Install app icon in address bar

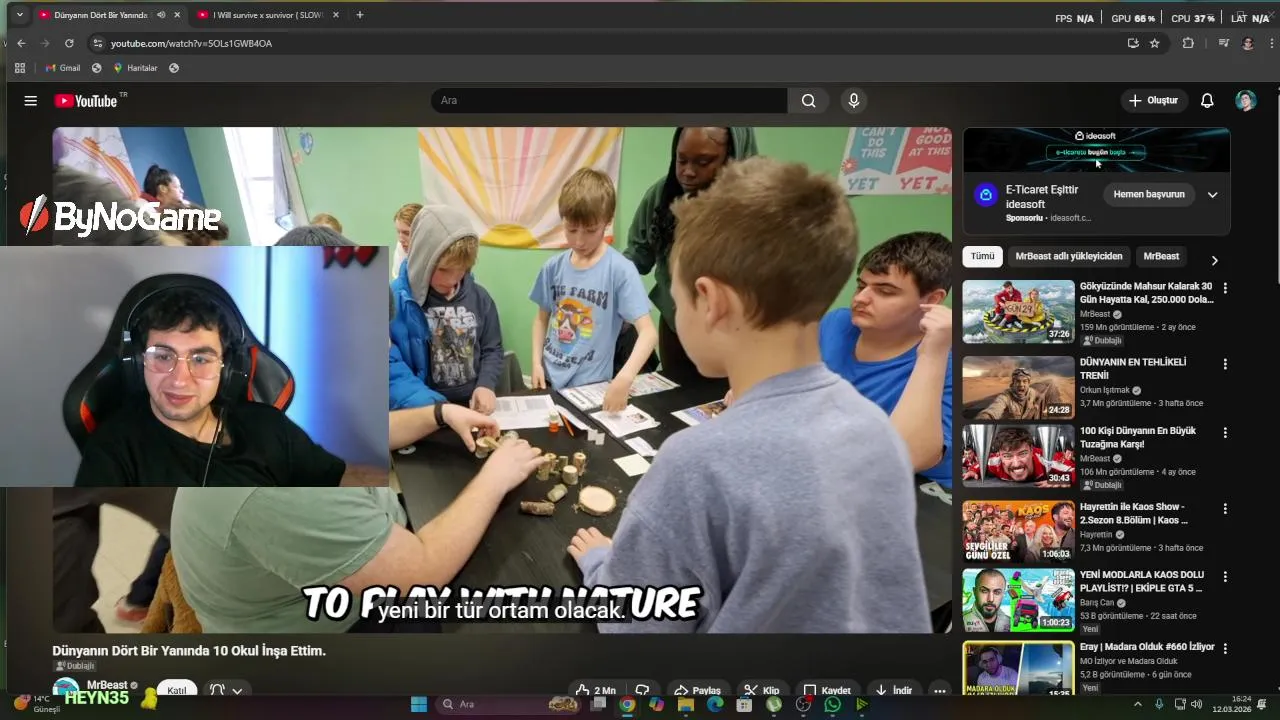[x=1133, y=43]
